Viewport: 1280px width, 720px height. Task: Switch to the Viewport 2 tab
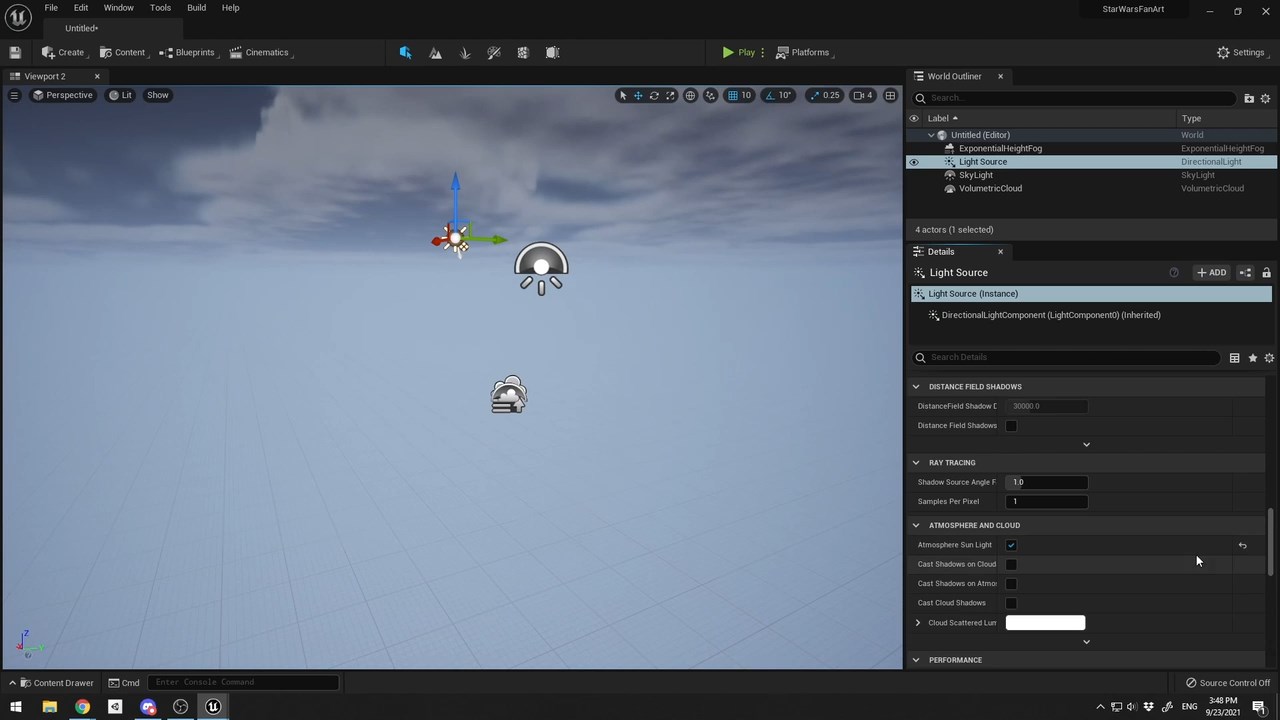point(44,76)
